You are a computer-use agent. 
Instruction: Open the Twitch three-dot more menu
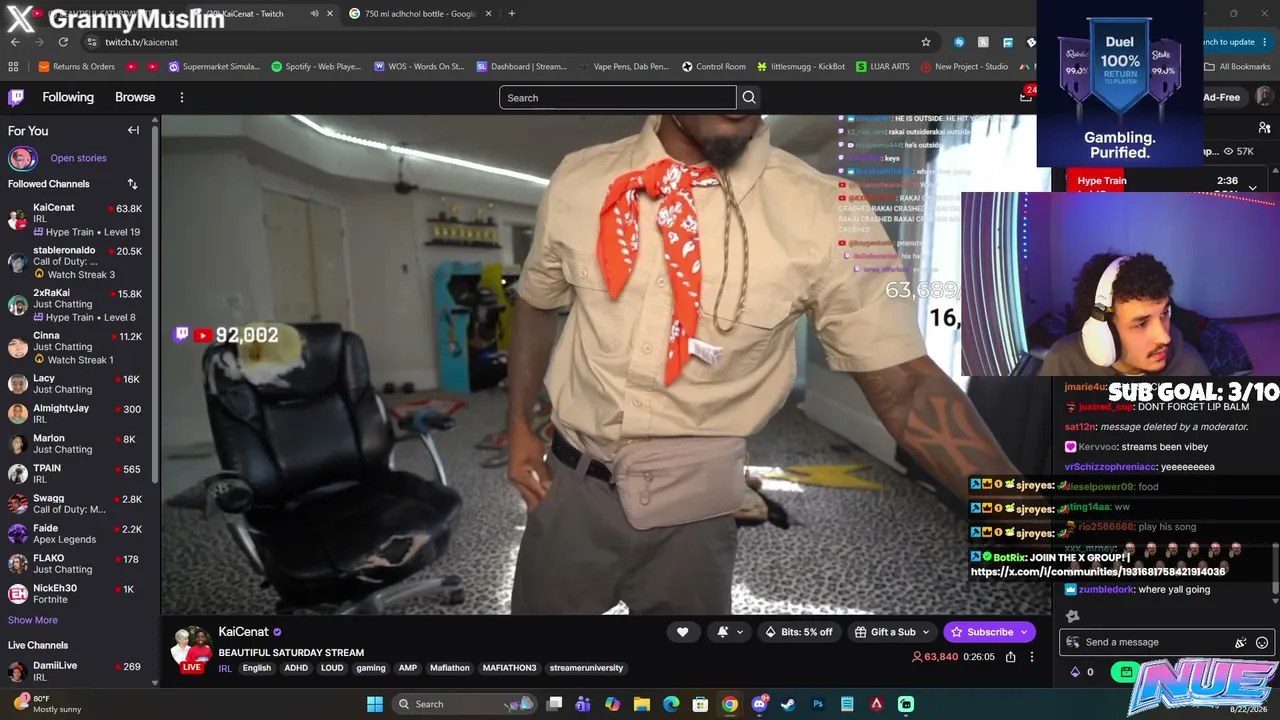click(182, 97)
